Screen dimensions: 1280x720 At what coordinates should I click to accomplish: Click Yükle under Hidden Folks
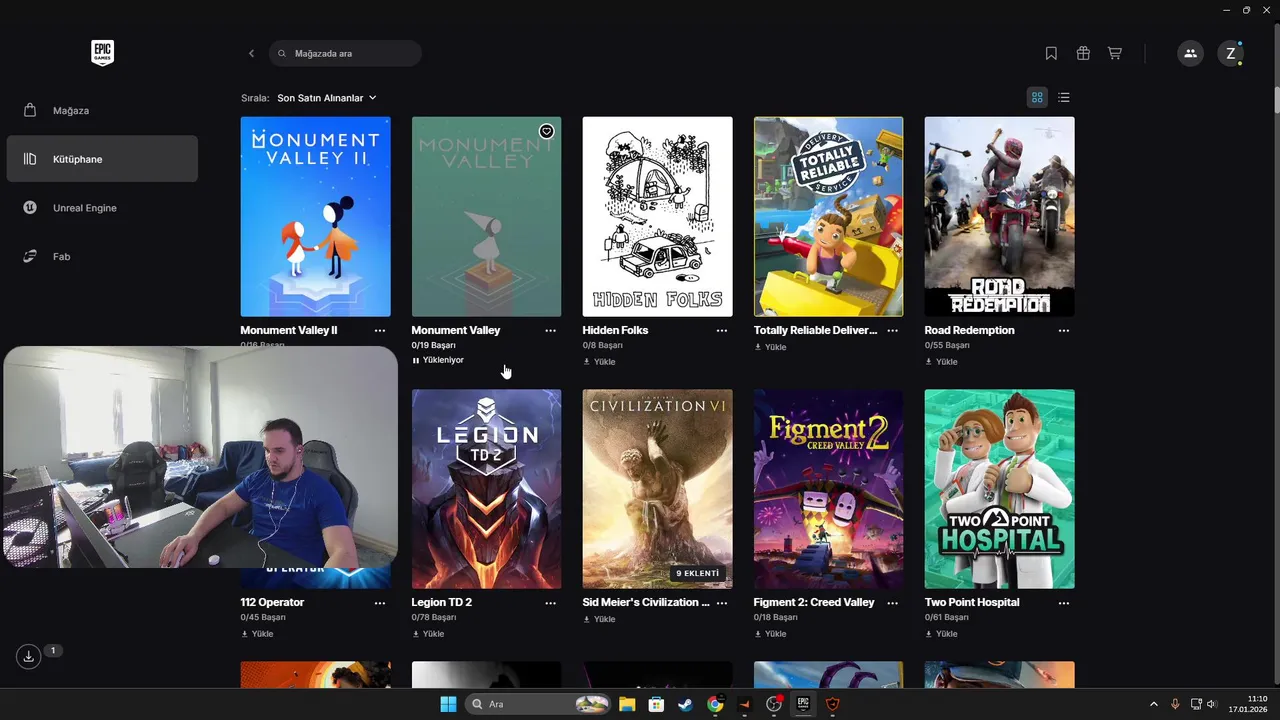point(599,362)
